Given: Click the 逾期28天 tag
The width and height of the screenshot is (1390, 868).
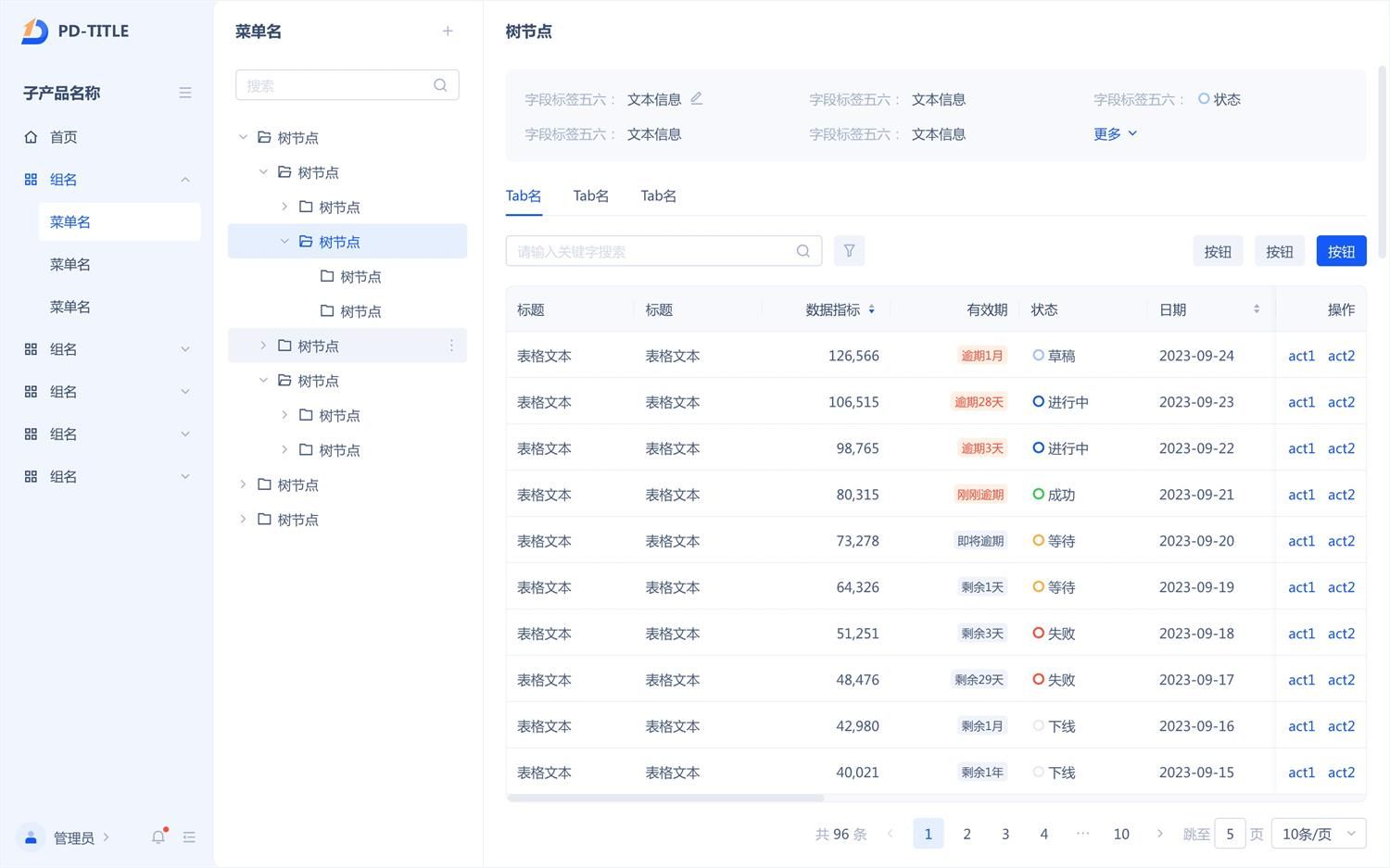Looking at the screenshot, I should pyautogui.click(x=979, y=402).
